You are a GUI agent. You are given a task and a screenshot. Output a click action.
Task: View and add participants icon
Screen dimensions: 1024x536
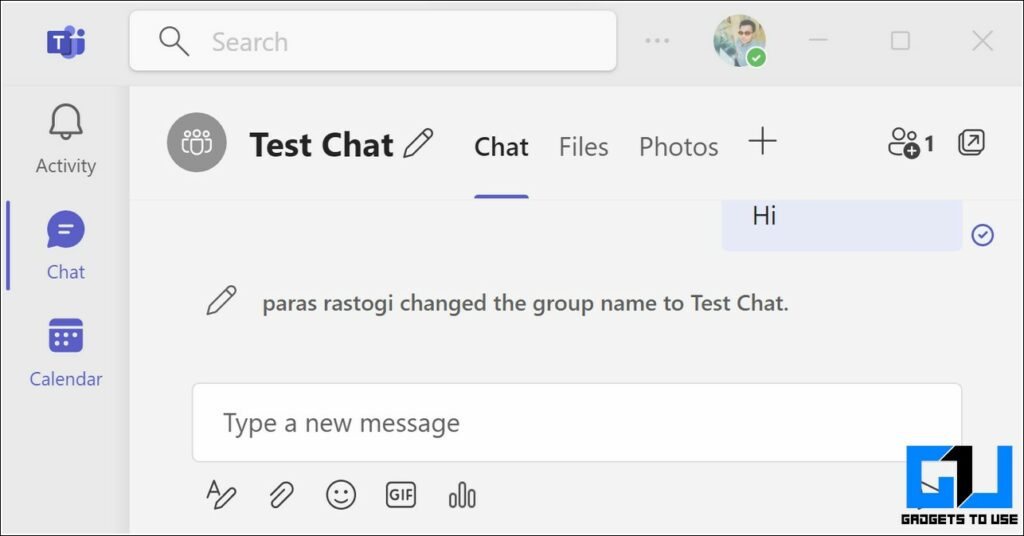click(910, 142)
